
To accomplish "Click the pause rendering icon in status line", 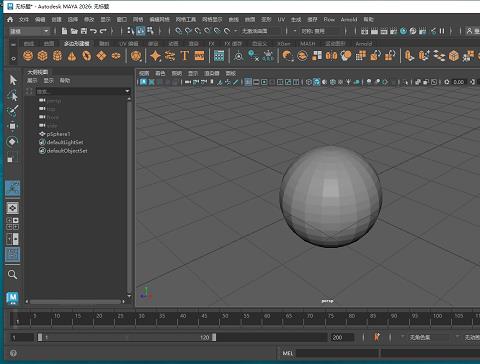I will 442,31.
